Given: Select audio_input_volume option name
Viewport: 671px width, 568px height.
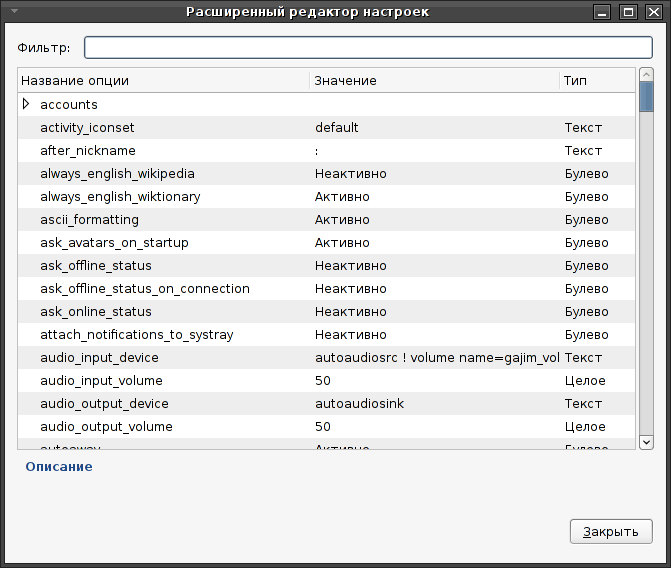Looking at the screenshot, I should tap(101, 381).
